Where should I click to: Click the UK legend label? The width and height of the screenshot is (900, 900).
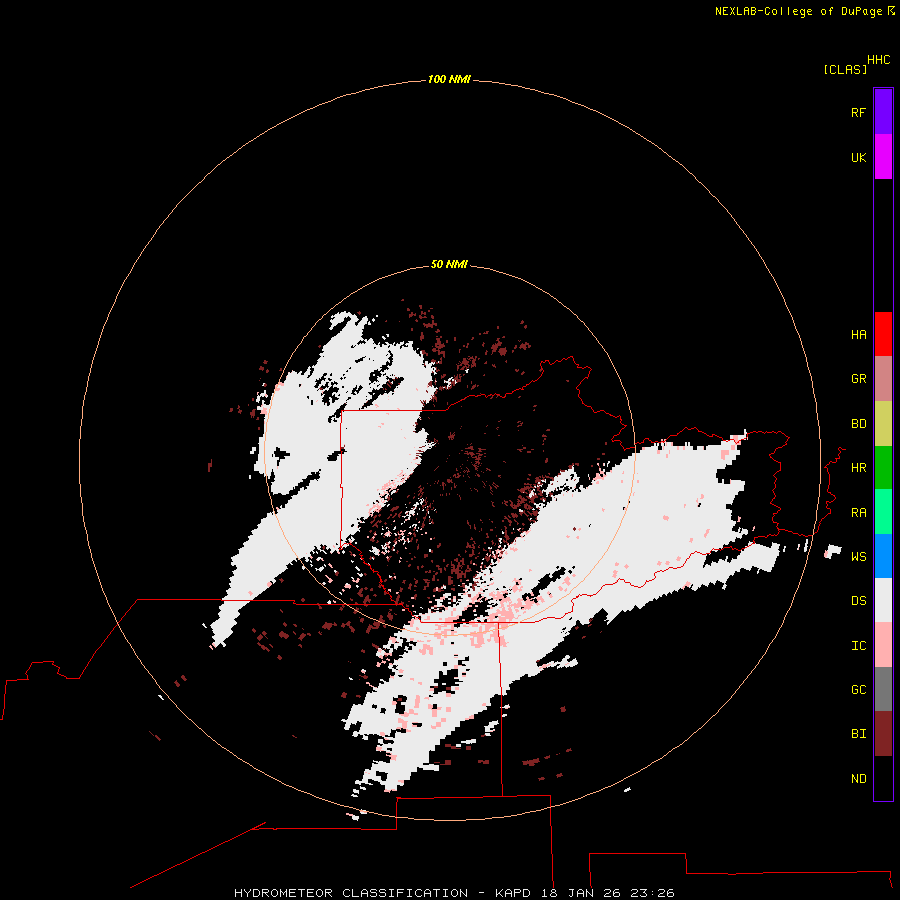tap(858, 158)
